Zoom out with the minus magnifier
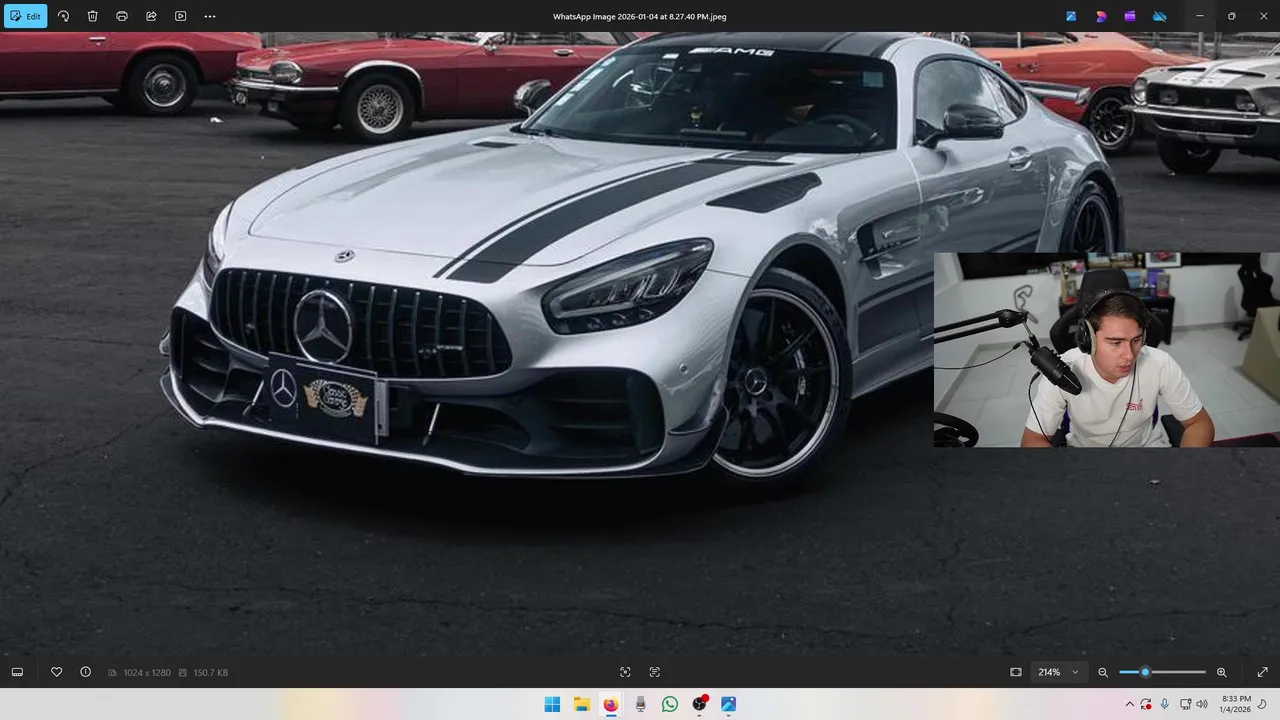Screen dimensions: 1280x720 point(1103,672)
